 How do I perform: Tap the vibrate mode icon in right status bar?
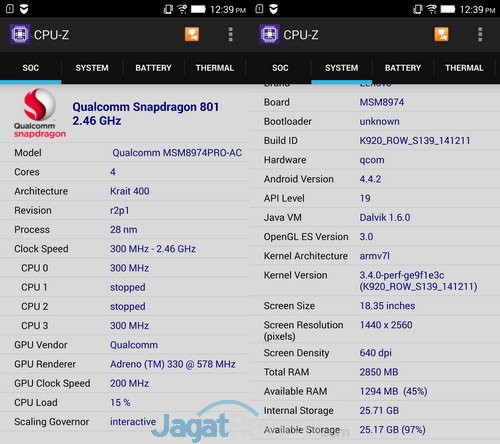click(418, 9)
